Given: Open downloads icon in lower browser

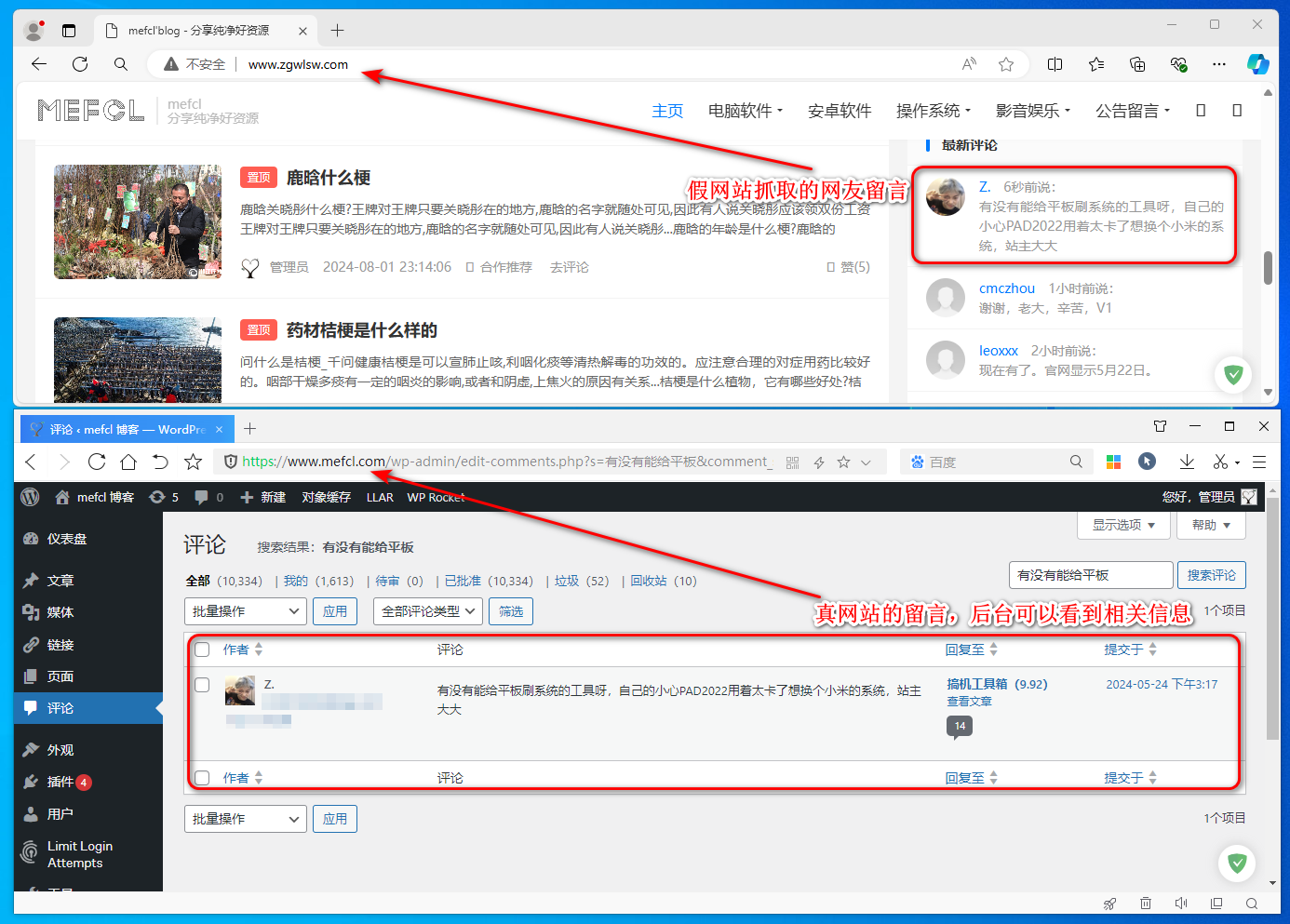Looking at the screenshot, I should [x=1187, y=462].
